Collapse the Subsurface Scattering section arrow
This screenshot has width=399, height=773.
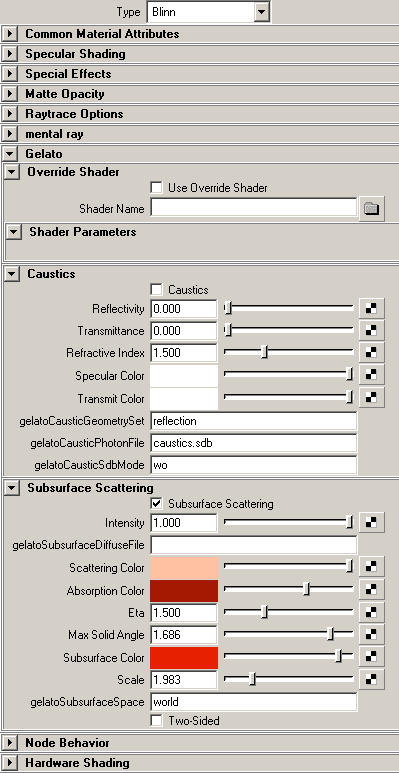pyautogui.click(x=12, y=488)
